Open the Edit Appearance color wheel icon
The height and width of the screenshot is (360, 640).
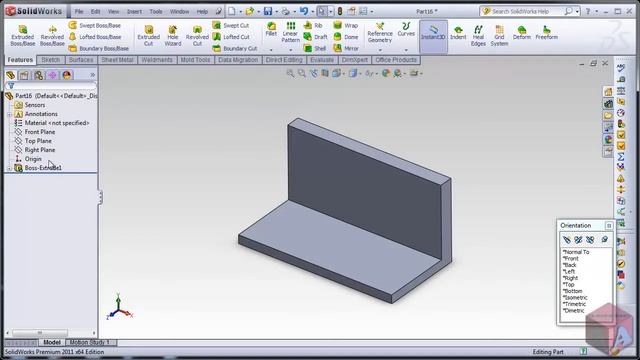386,73
